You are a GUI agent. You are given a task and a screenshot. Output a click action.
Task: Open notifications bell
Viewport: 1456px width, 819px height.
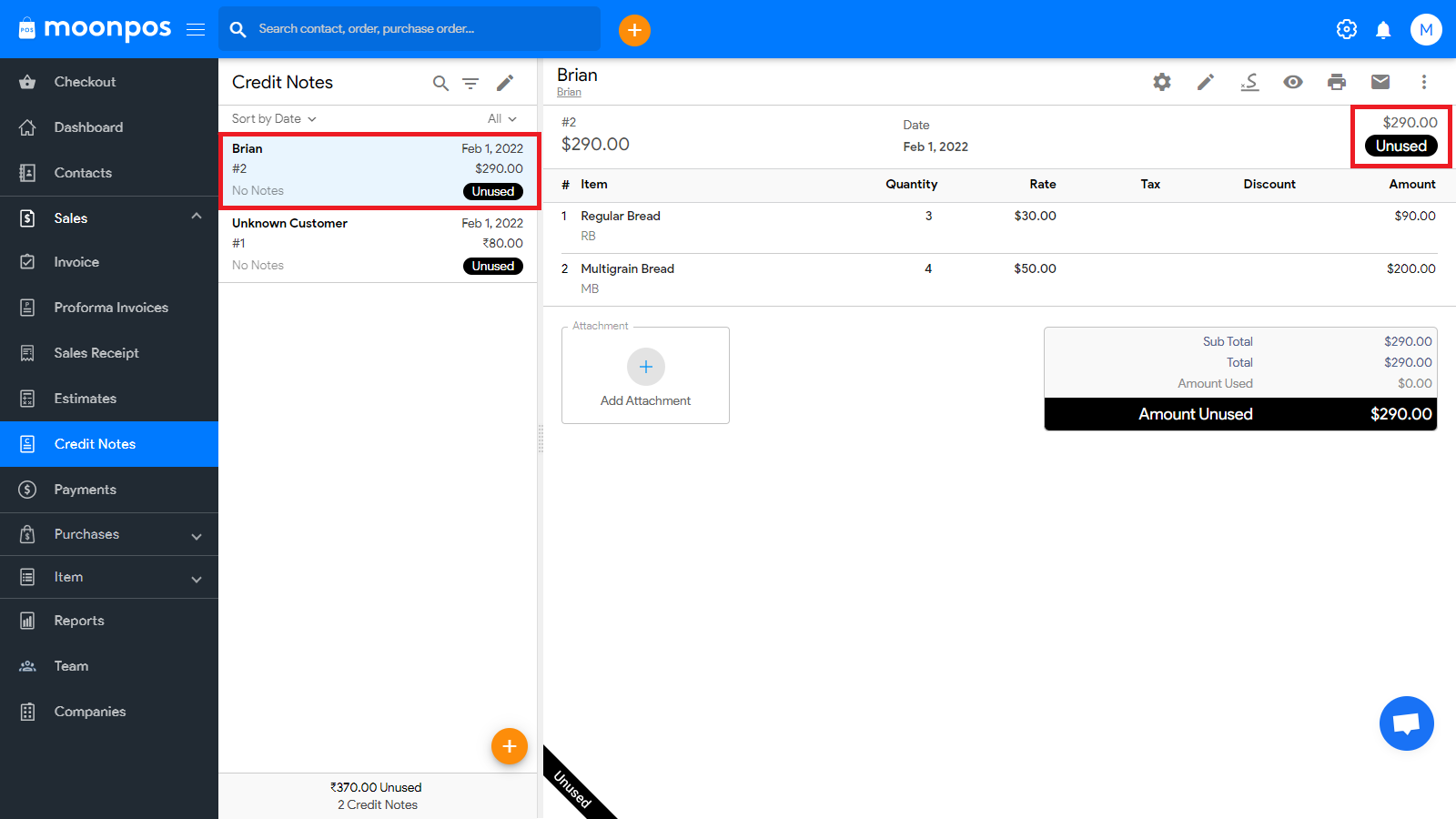[1383, 30]
